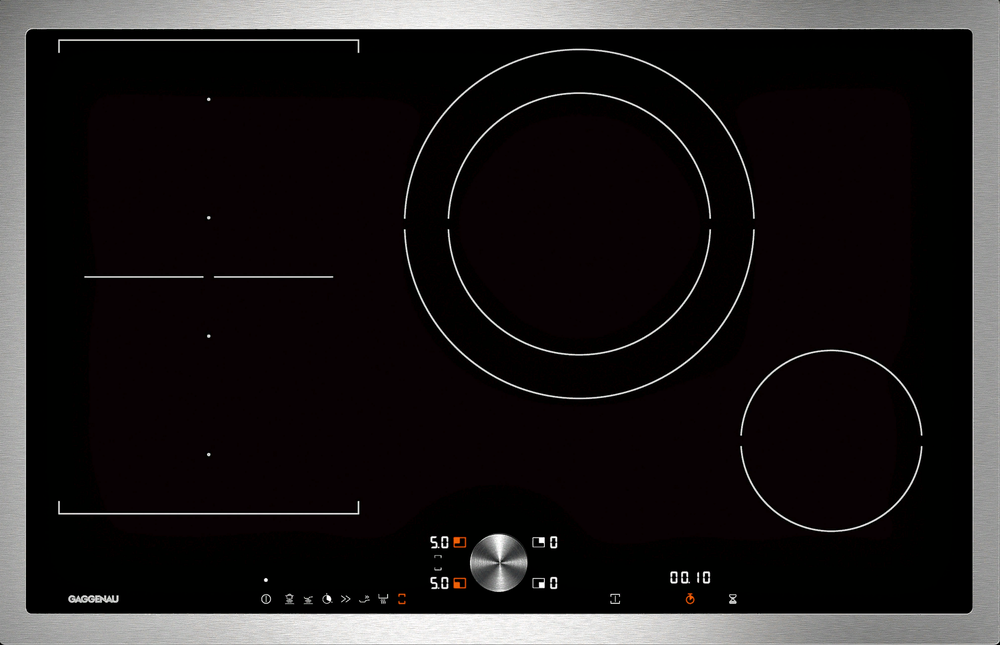
Task: Touch the small right-hand round cooking zone
Action: 831,440
